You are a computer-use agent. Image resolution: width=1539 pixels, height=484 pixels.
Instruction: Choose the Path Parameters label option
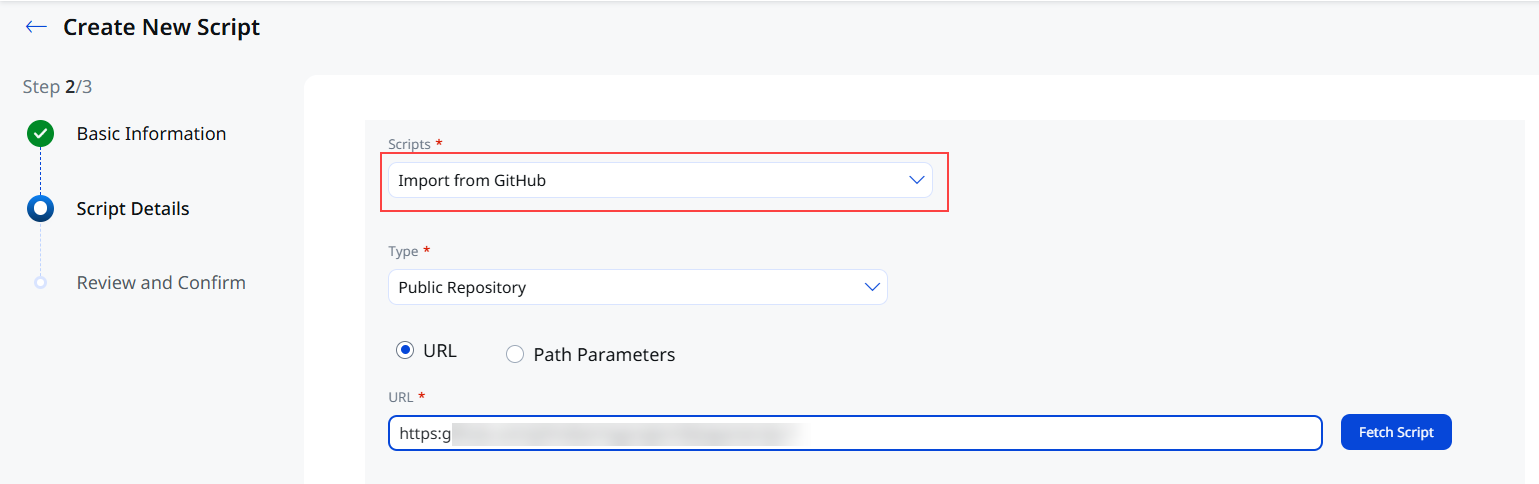pyautogui.click(x=604, y=354)
